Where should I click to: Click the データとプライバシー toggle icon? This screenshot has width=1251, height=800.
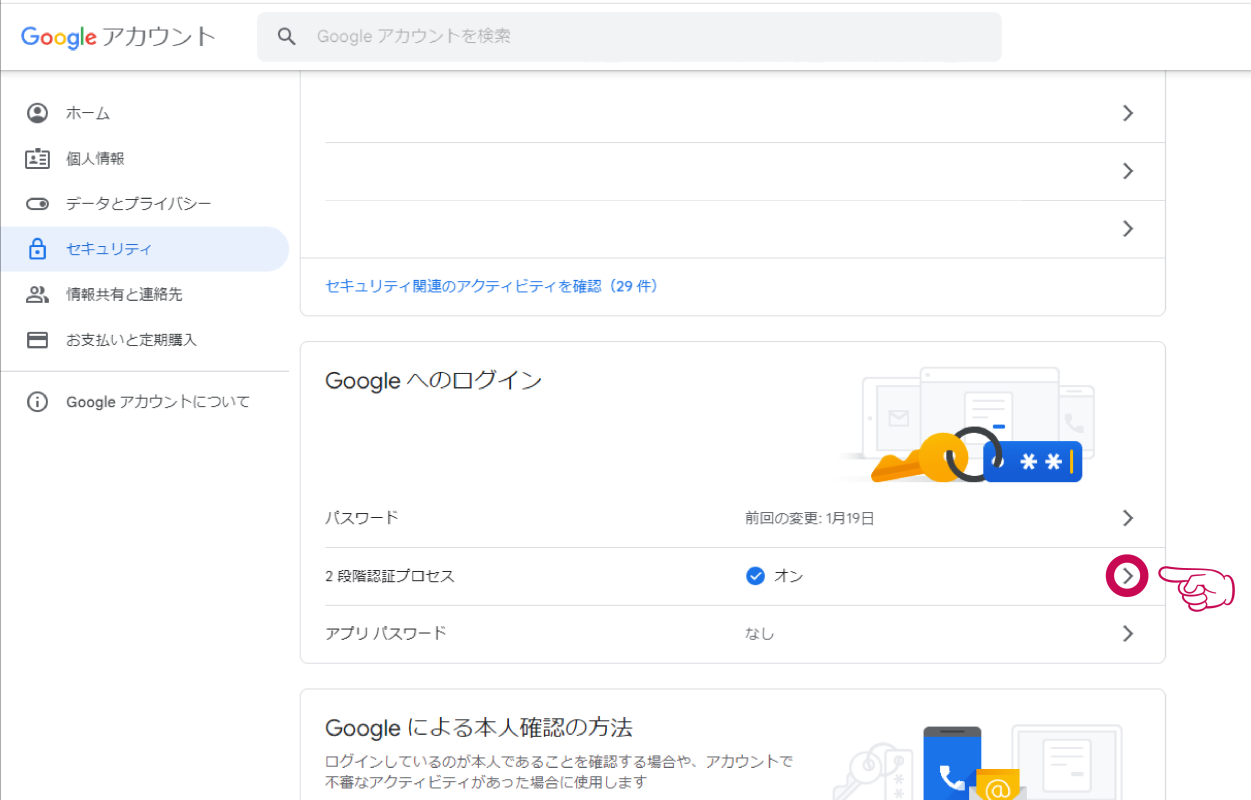[37, 204]
